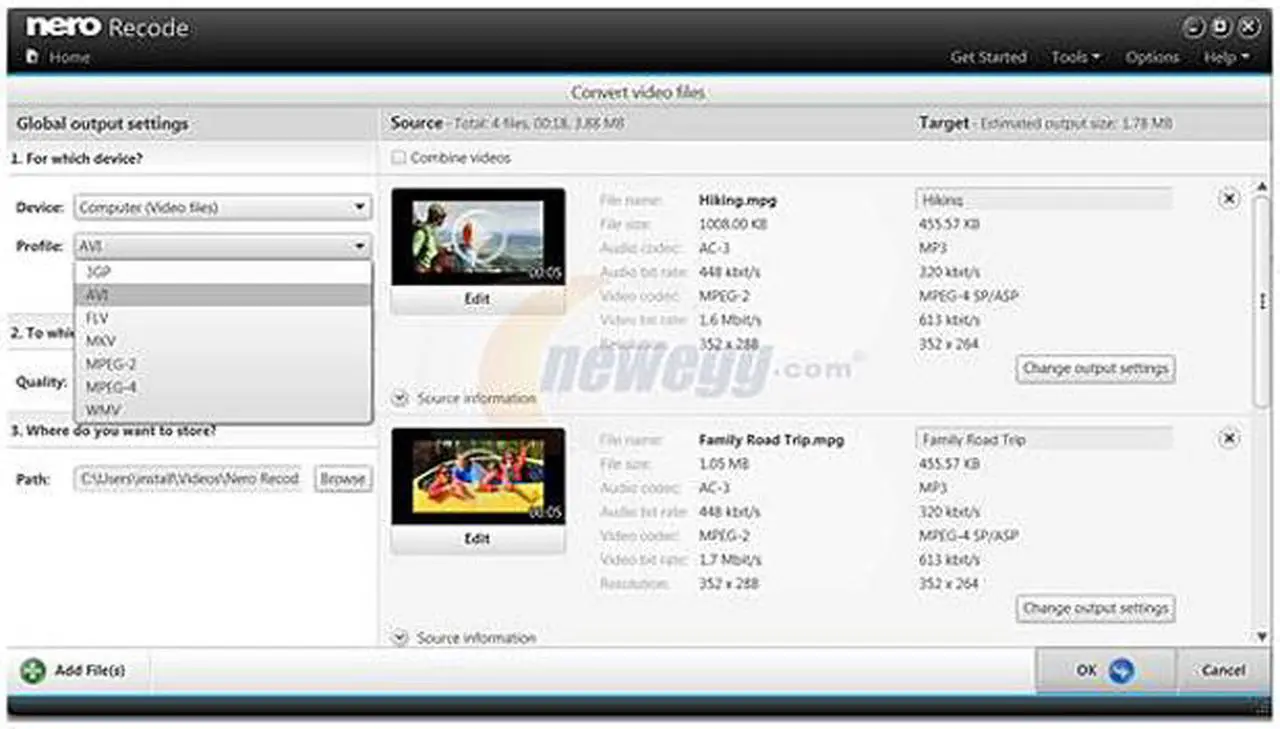Select 3GP from the profile list
The image size is (1280, 729).
coord(223,272)
